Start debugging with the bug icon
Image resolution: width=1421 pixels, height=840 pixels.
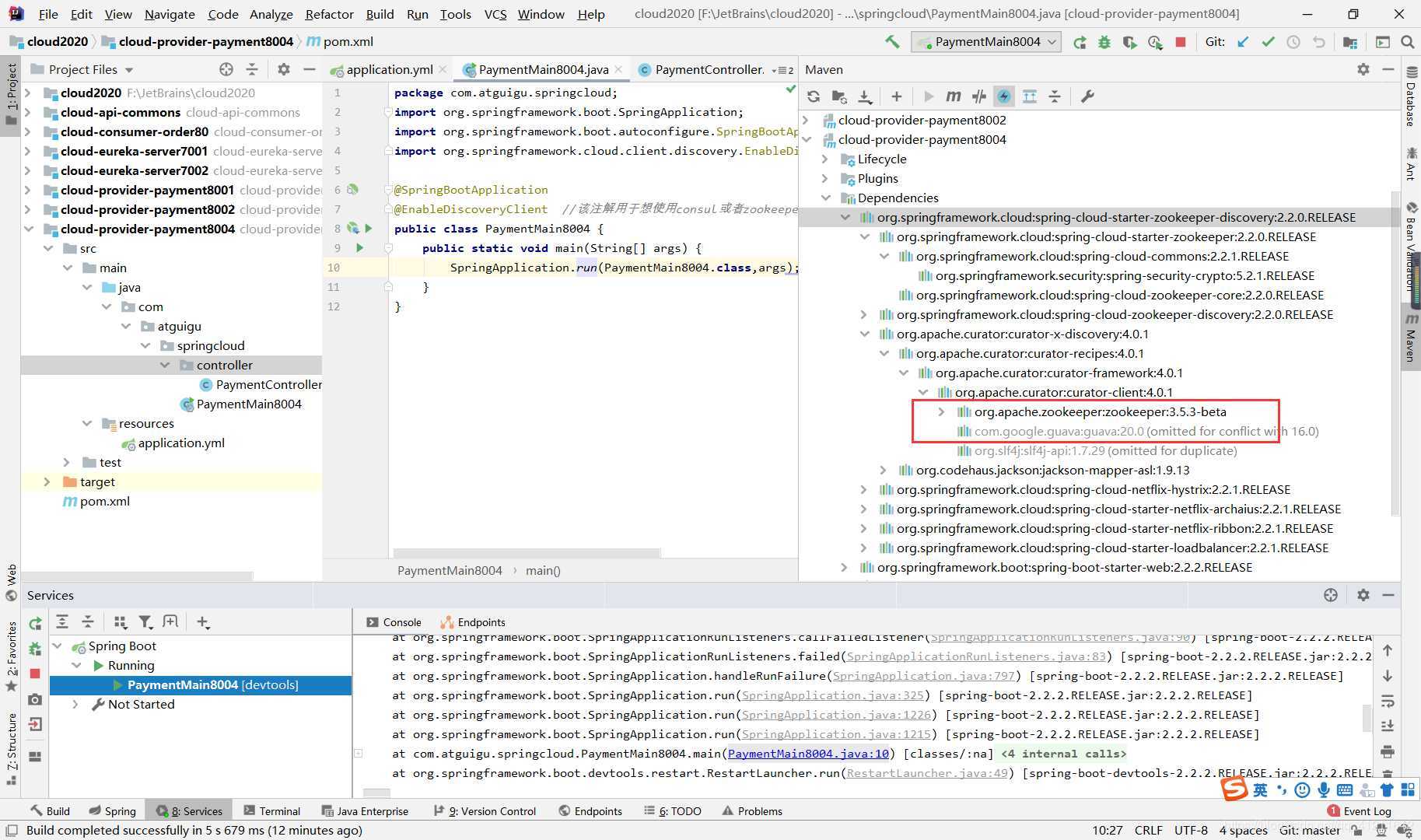[x=1104, y=42]
